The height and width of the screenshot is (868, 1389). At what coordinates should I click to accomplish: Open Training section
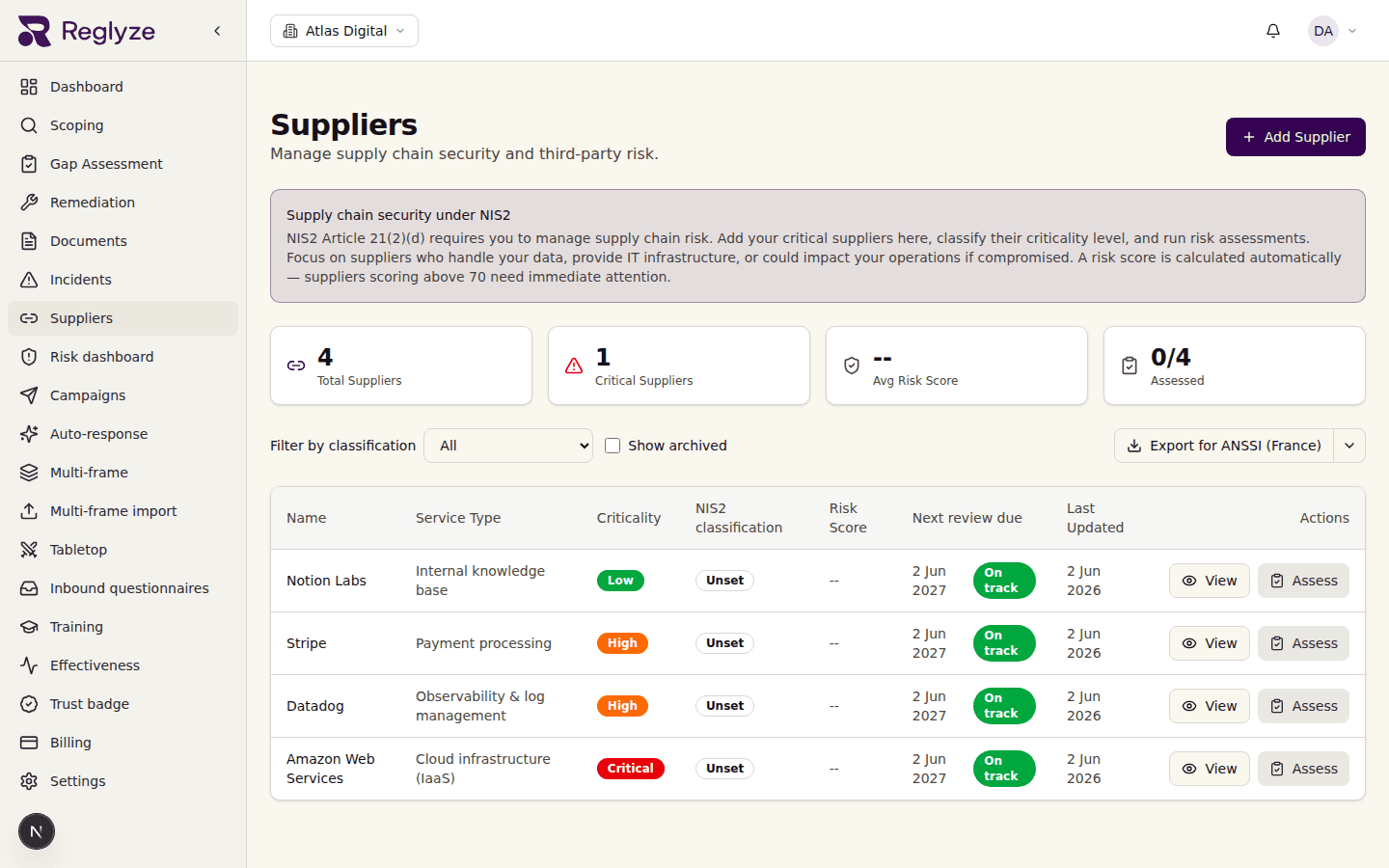click(123, 627)
